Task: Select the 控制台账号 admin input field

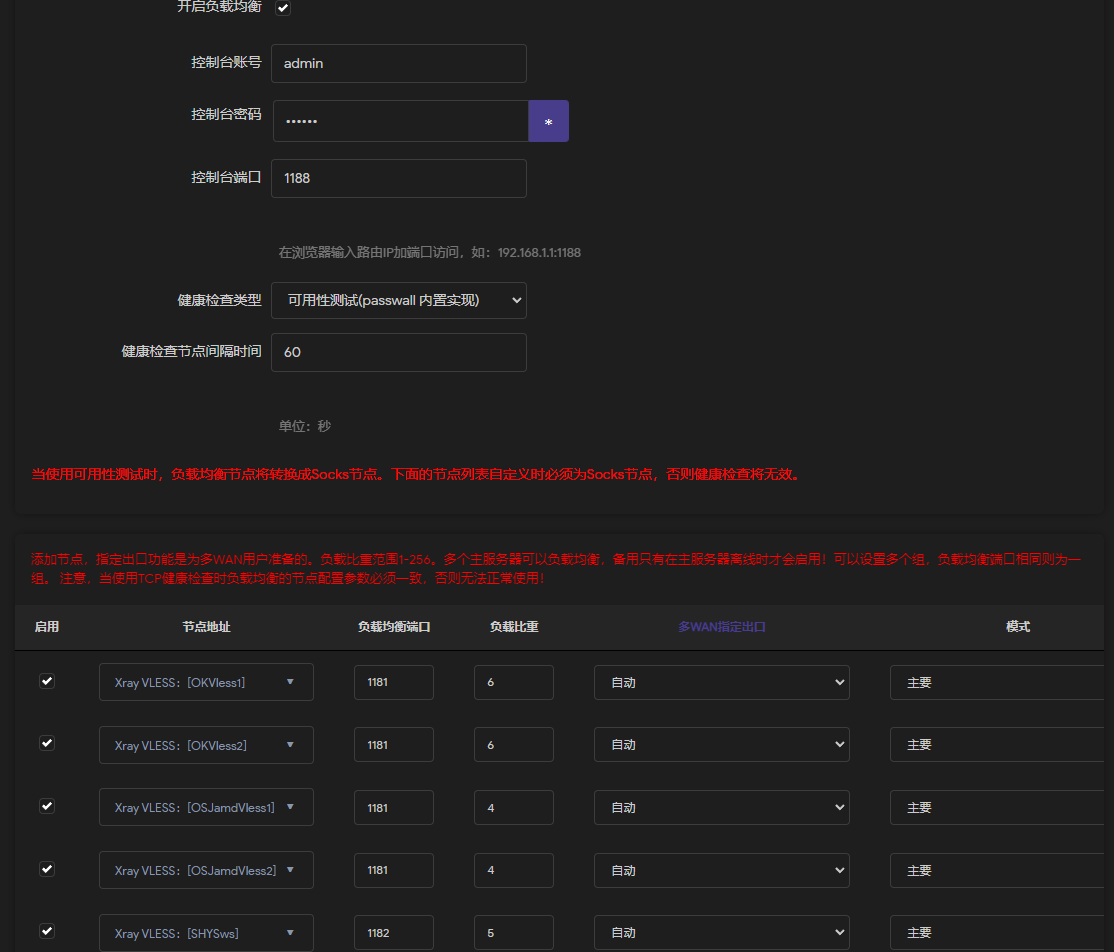Action: 398,62
